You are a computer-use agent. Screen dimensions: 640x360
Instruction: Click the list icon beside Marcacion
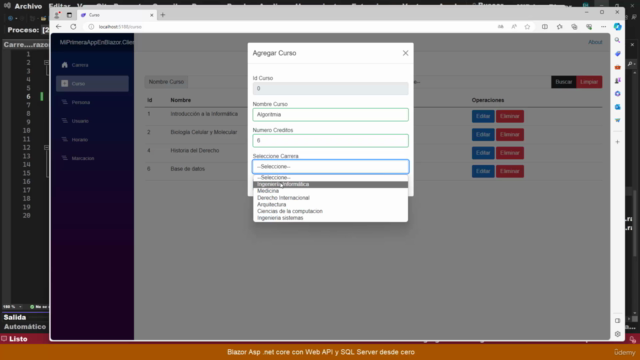click(x=64, y=158)
